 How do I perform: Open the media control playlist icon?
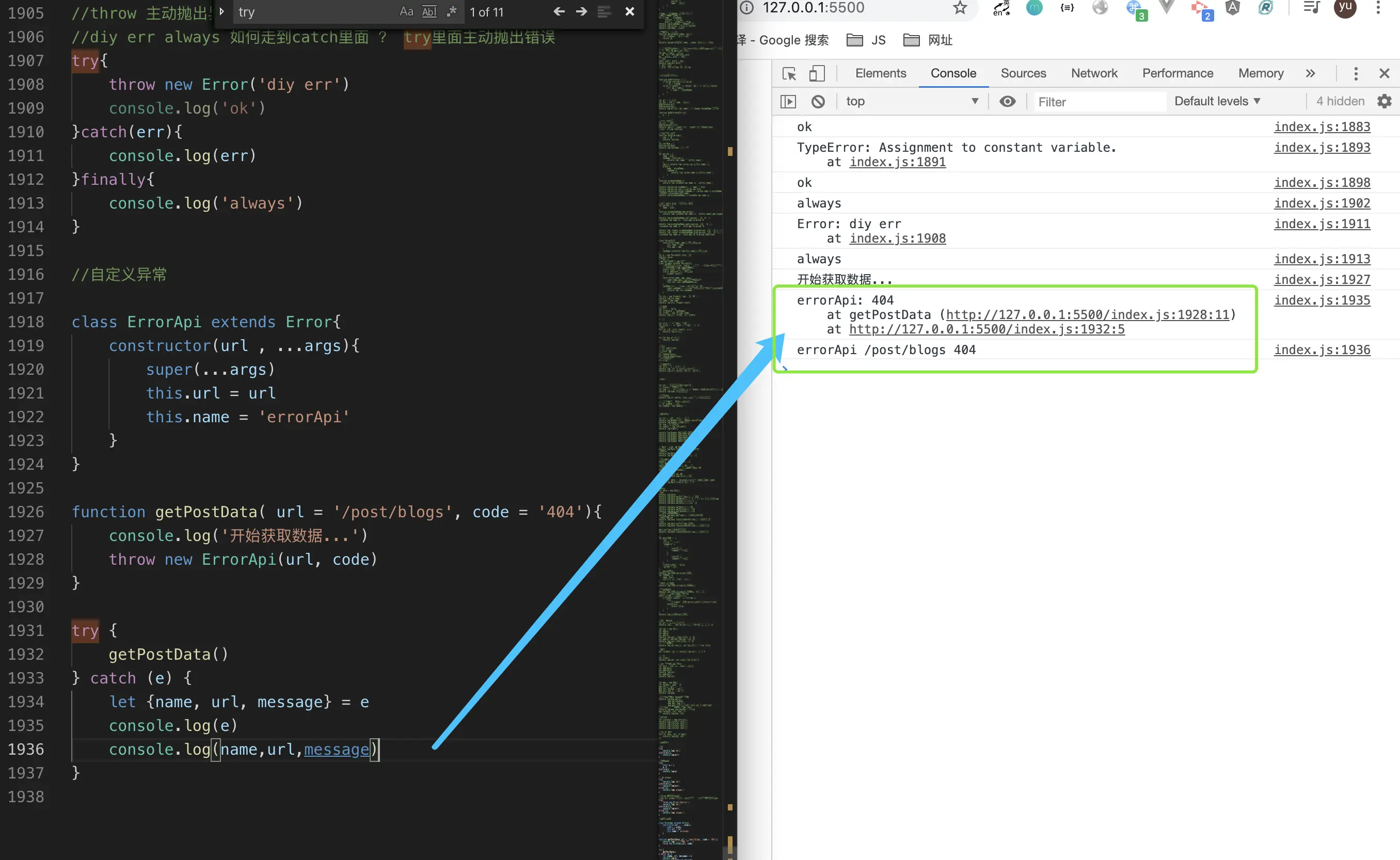(x=1311, y=7)
